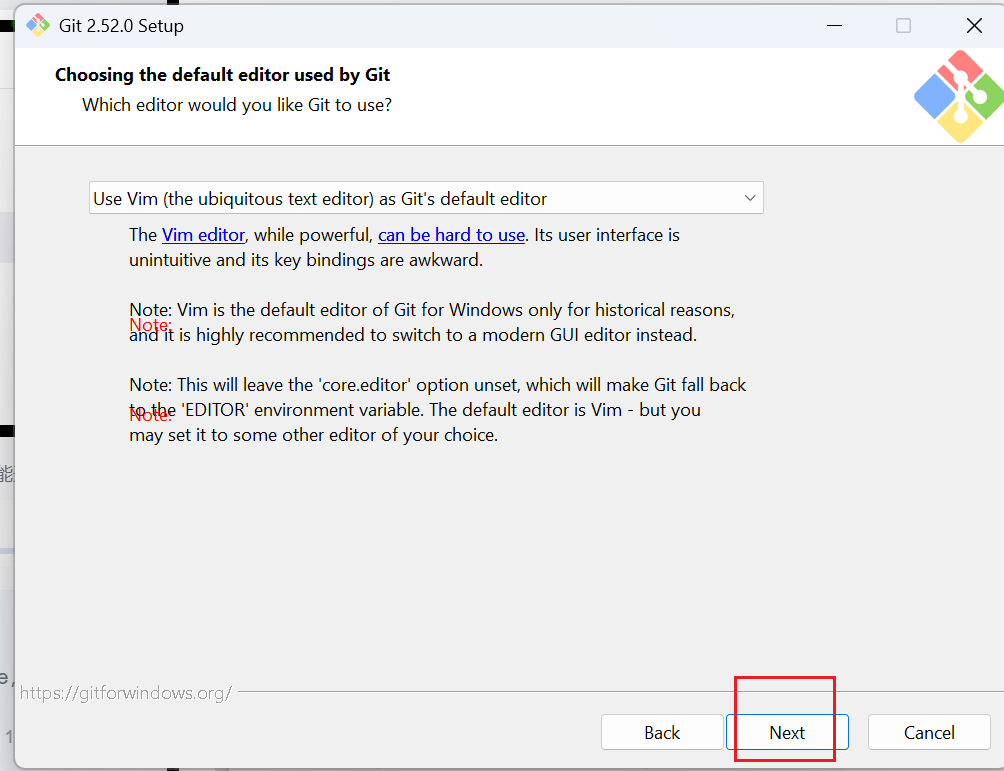1004x771 pixels.
Task: Click the Back button
Action: [x=662, y=732]
